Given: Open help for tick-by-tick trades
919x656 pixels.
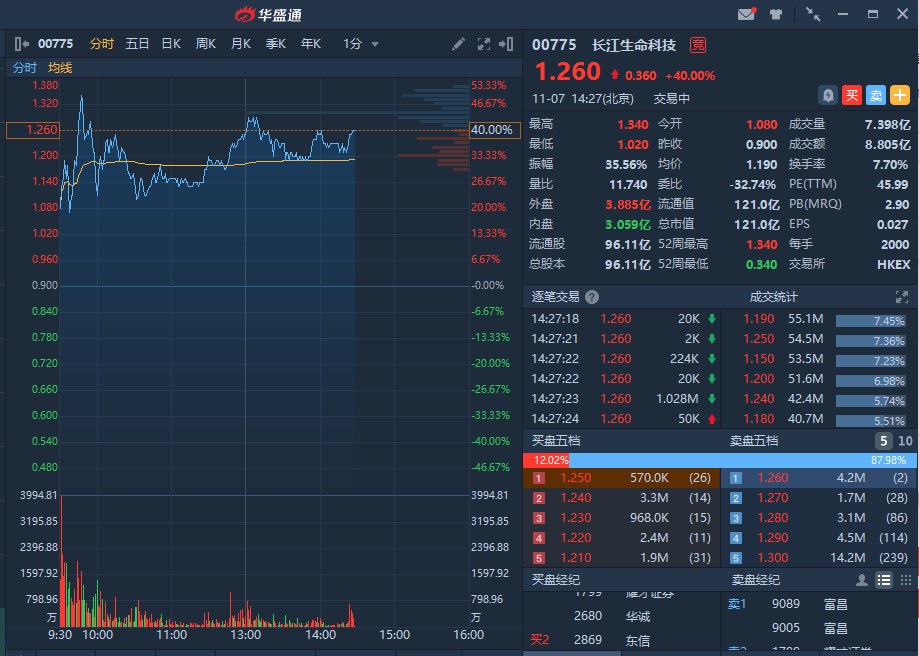Looking at the screenshot, I should tap(592, 297).
